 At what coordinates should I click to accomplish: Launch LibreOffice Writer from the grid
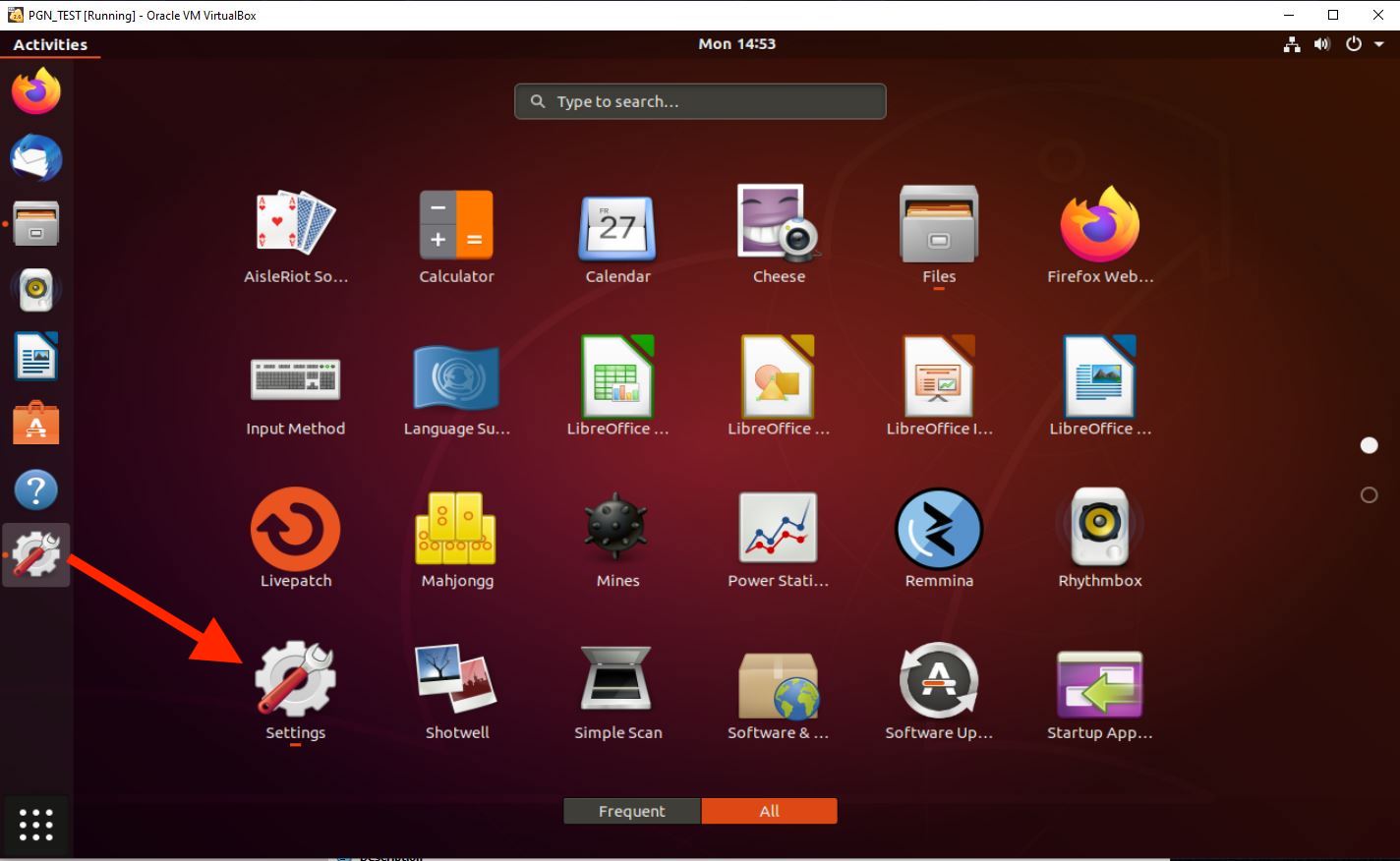[1100, 376]
